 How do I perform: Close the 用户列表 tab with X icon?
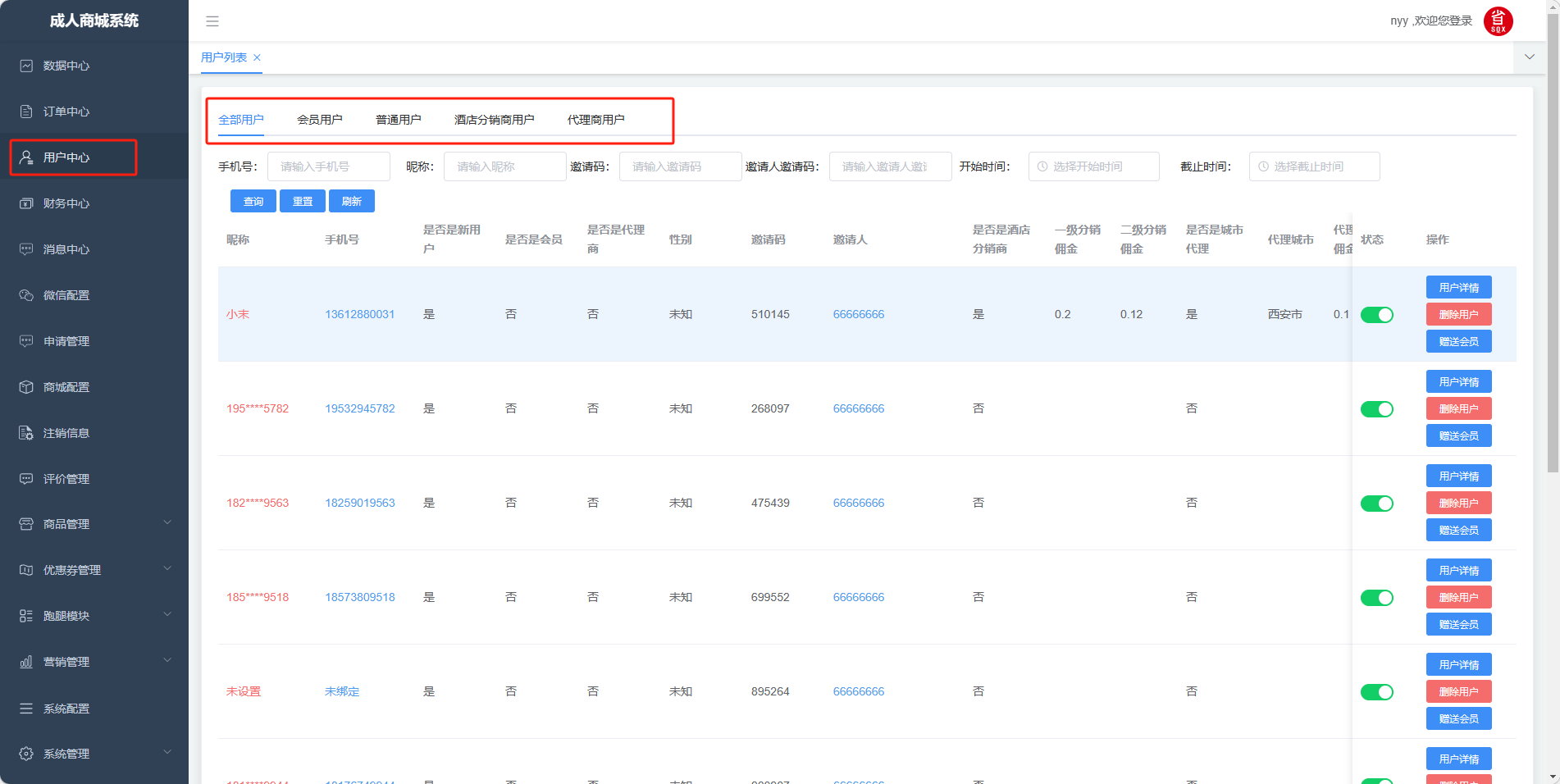[257, 57]
